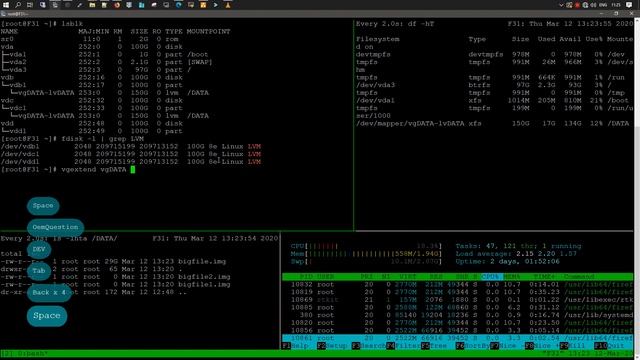Click F1 Help in htop footer

296,346
